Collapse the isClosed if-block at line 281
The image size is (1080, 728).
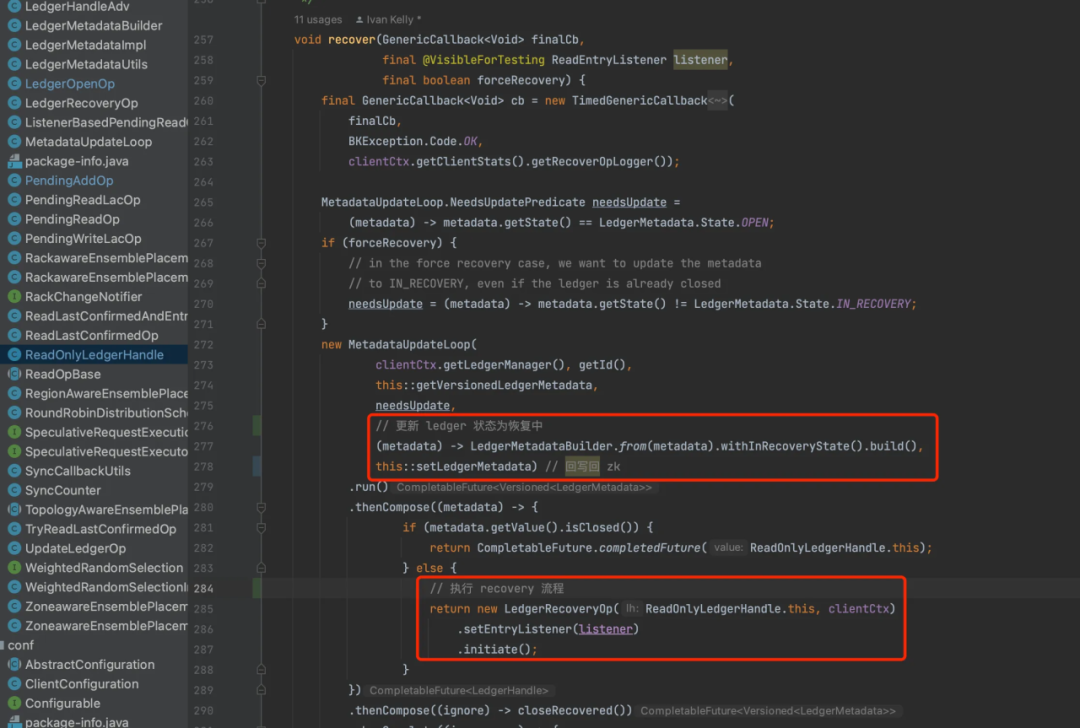[261, 528]
